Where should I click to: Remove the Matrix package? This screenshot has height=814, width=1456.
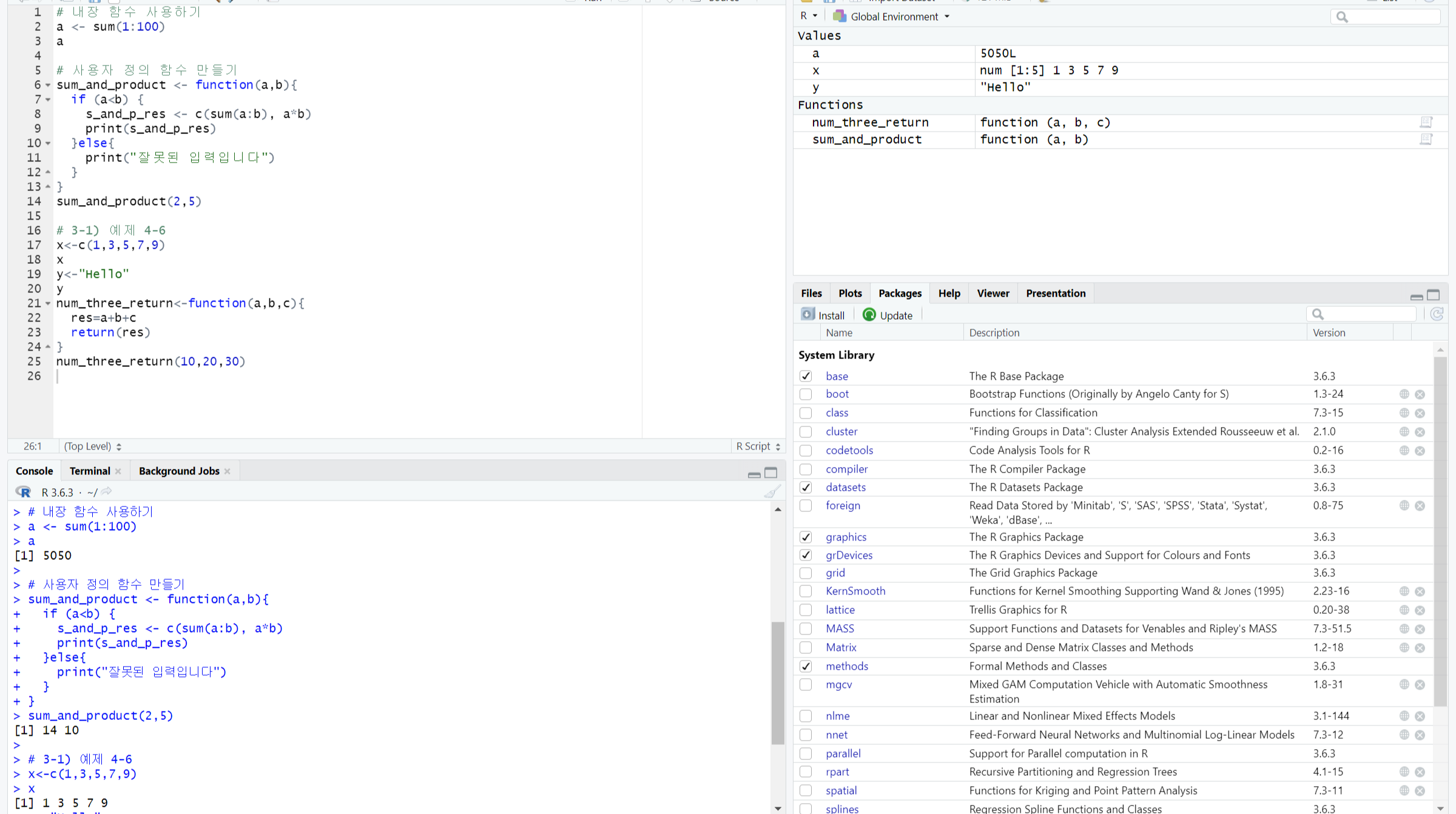1420,648
